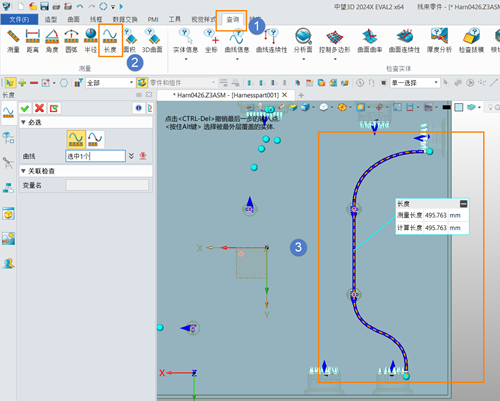Image resolution: width=500 pixels, height=401 pixels.
Task: Collapse the 必选 section
Action: click(23, 122)
